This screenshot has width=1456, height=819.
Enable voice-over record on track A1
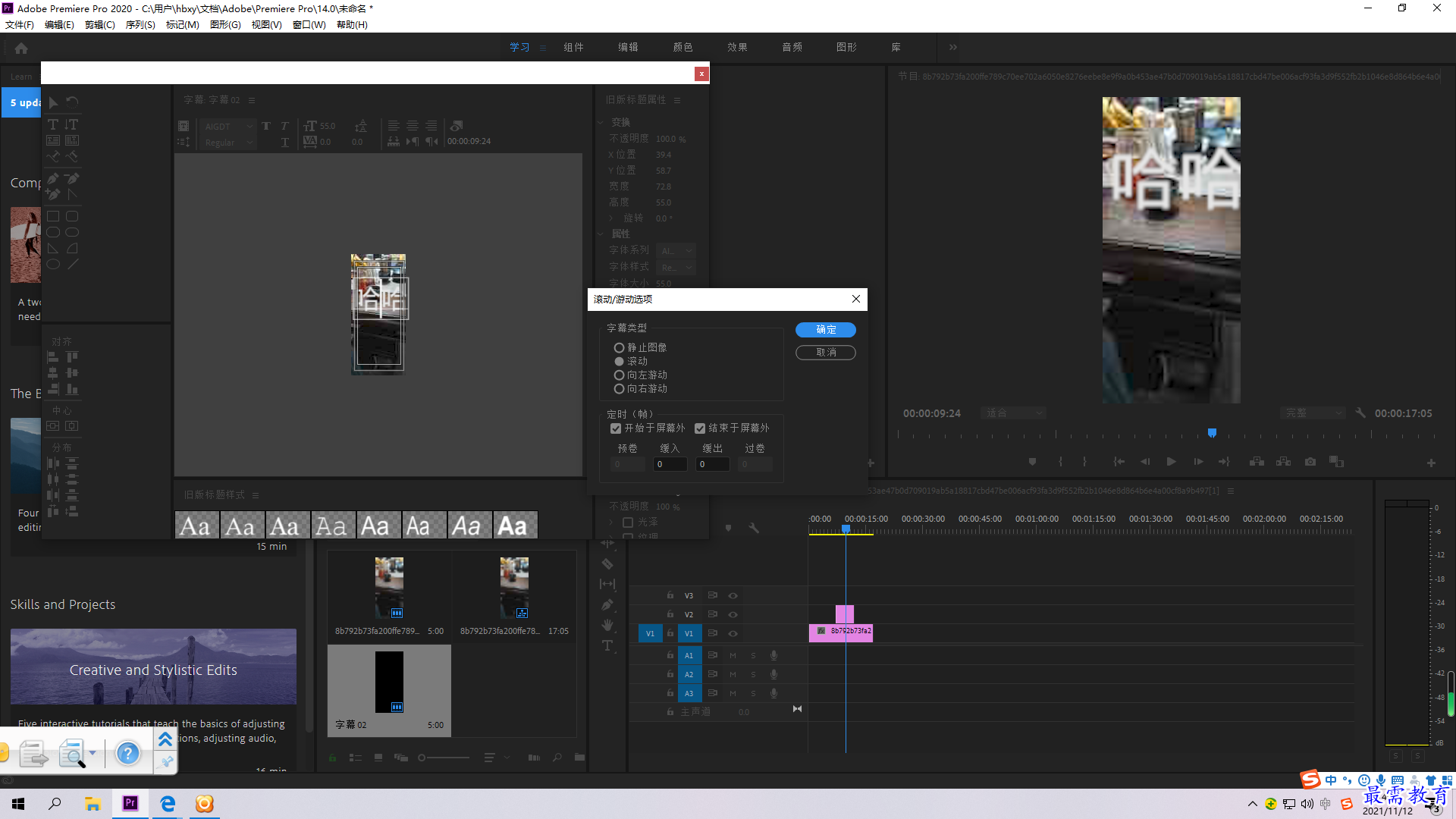click(x=773, y=655)
